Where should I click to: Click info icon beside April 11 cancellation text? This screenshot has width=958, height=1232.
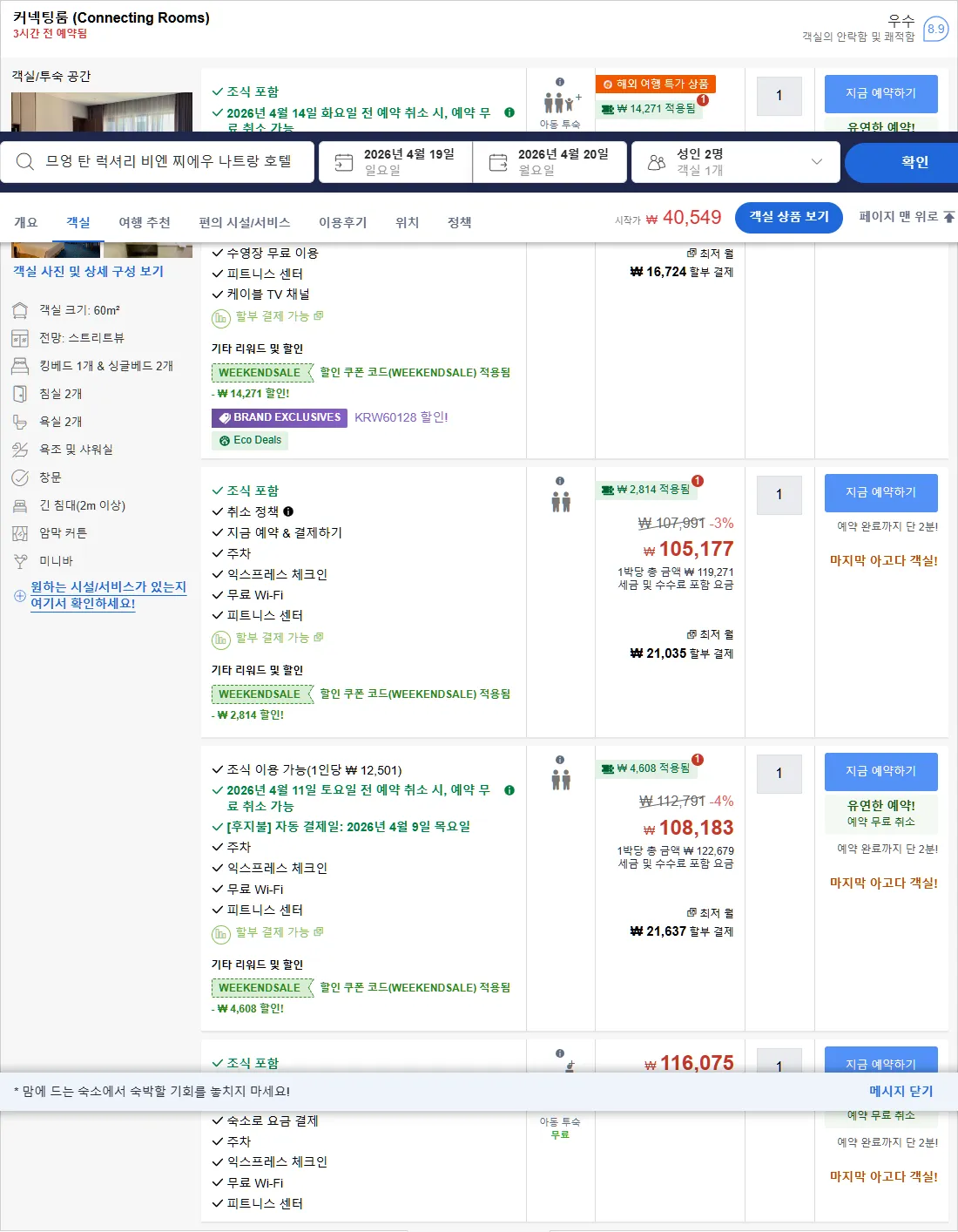pos(509,790)
